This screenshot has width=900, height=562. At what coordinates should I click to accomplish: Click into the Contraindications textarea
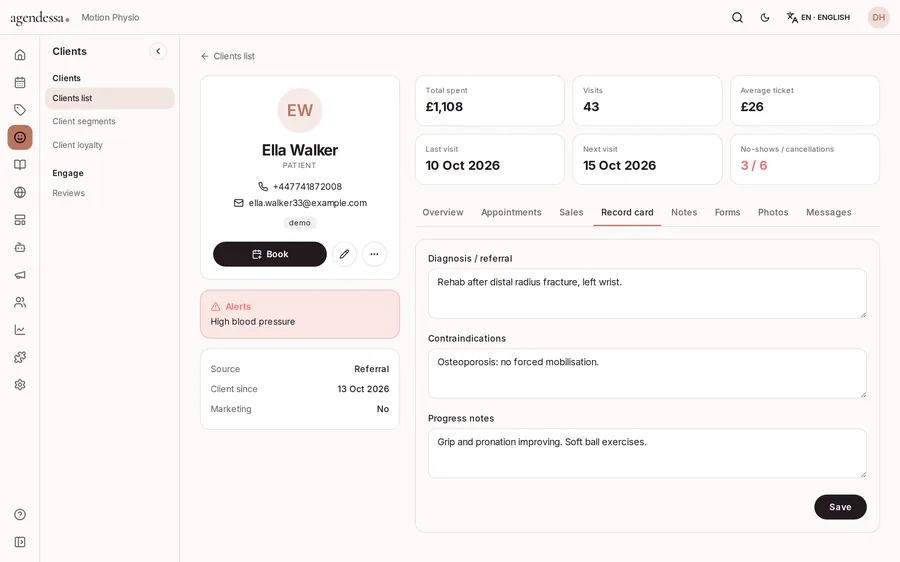pyautogui.click(x=647, y=373)
